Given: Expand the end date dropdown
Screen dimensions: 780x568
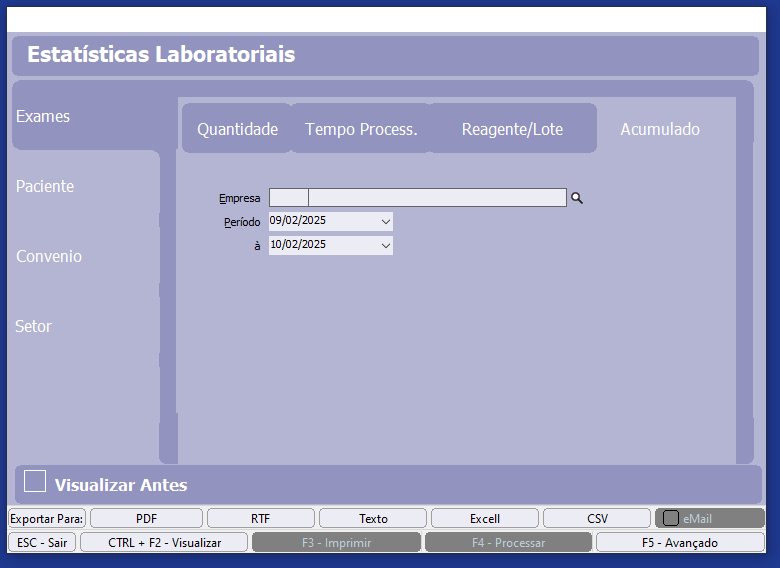Looking at the screenshot, I should click(x=385, y=245).
